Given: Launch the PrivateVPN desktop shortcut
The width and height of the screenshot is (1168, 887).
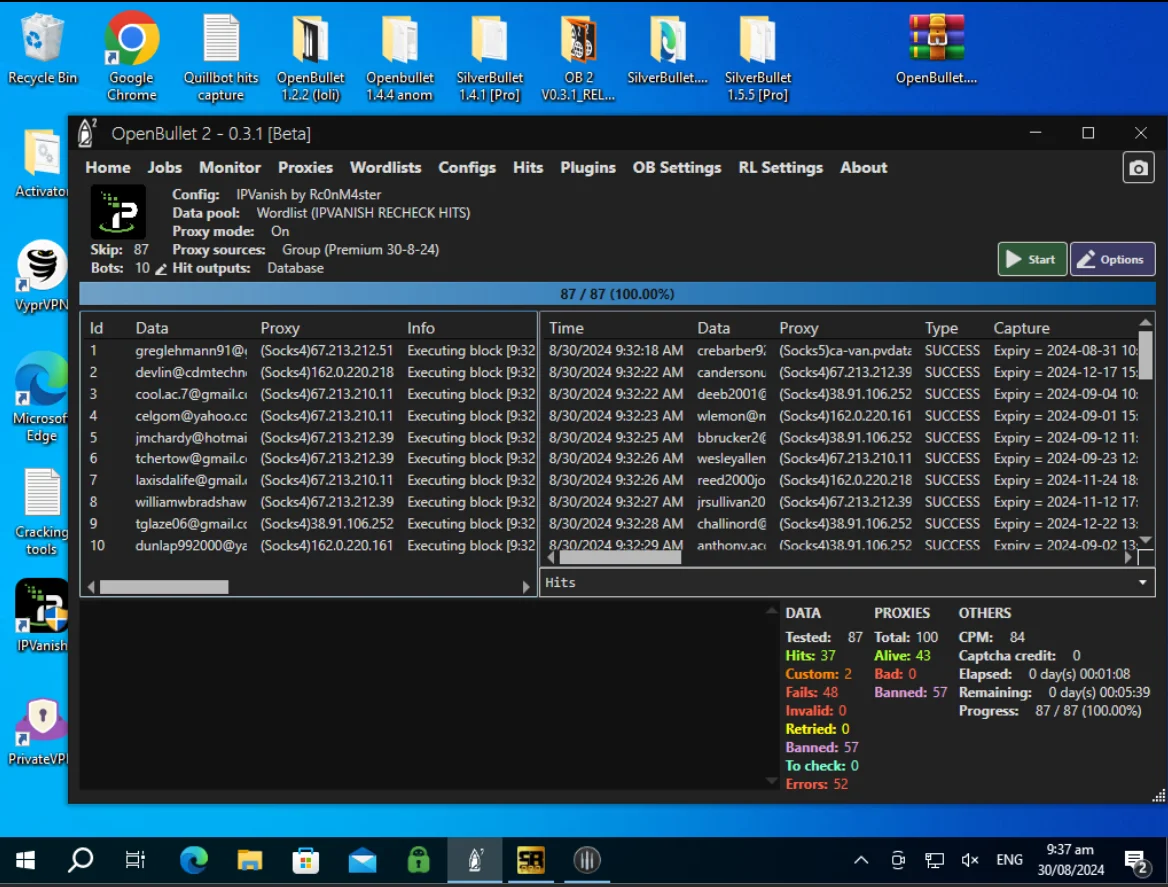Looking at the screenshot, I should 42,731.
